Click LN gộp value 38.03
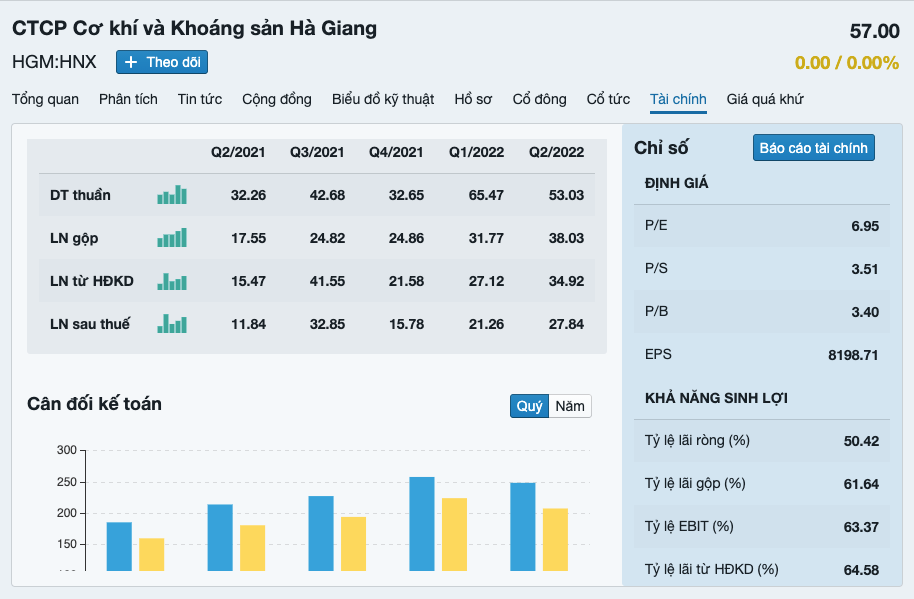The height and width of the screenshot is (599, 914). click(x=566, y=238)
